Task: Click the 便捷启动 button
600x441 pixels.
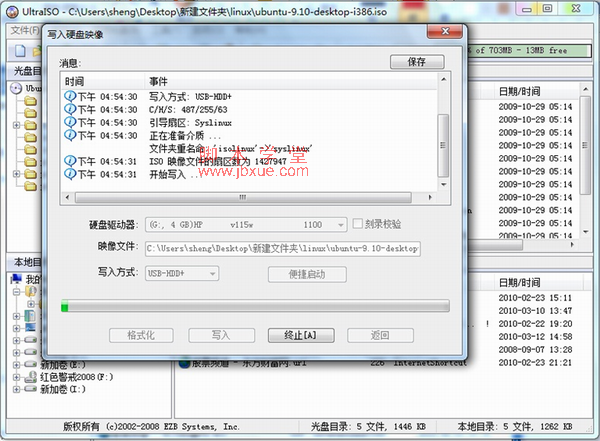Action: click(307, 274)
